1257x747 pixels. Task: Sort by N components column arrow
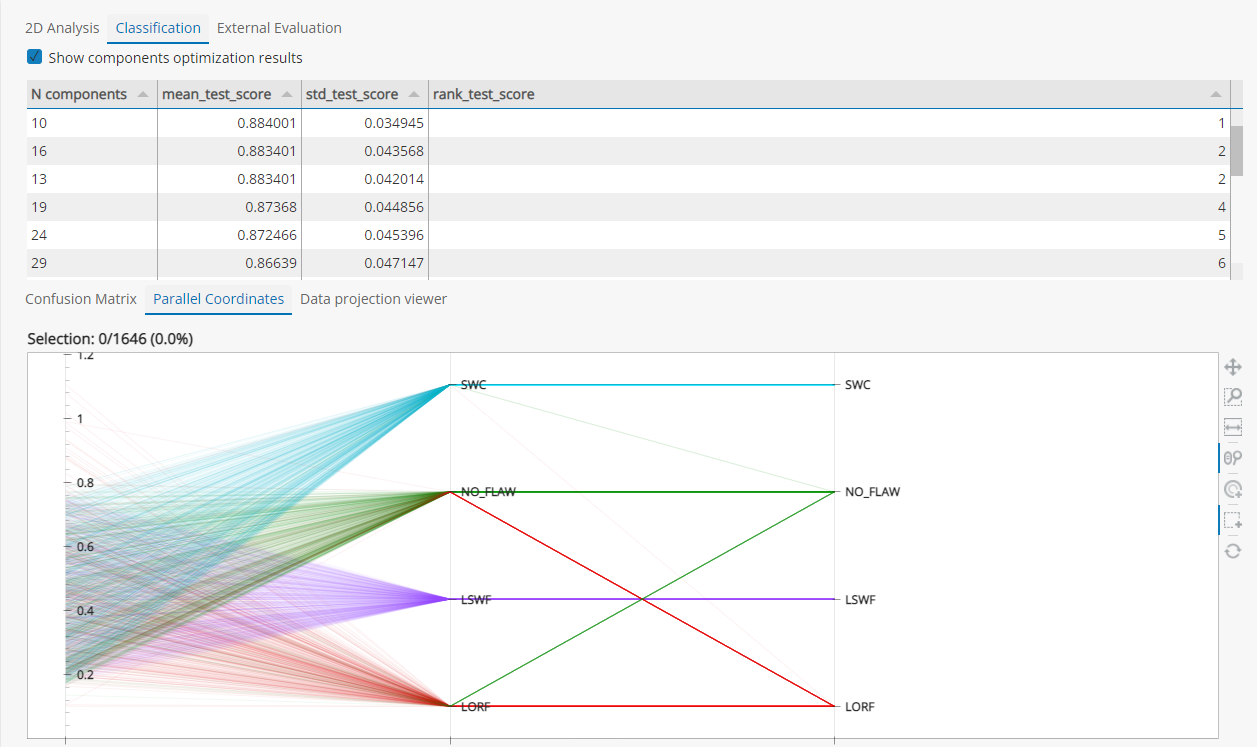(142, 95)
